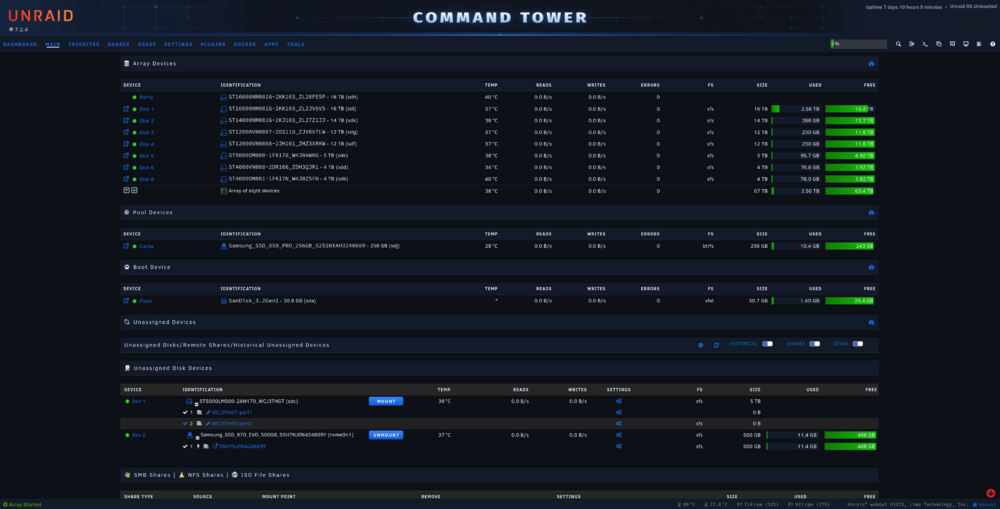Click Disk 1 free space bar 13.4 TB
1000x509 pixels.
[x=850, y=109]
